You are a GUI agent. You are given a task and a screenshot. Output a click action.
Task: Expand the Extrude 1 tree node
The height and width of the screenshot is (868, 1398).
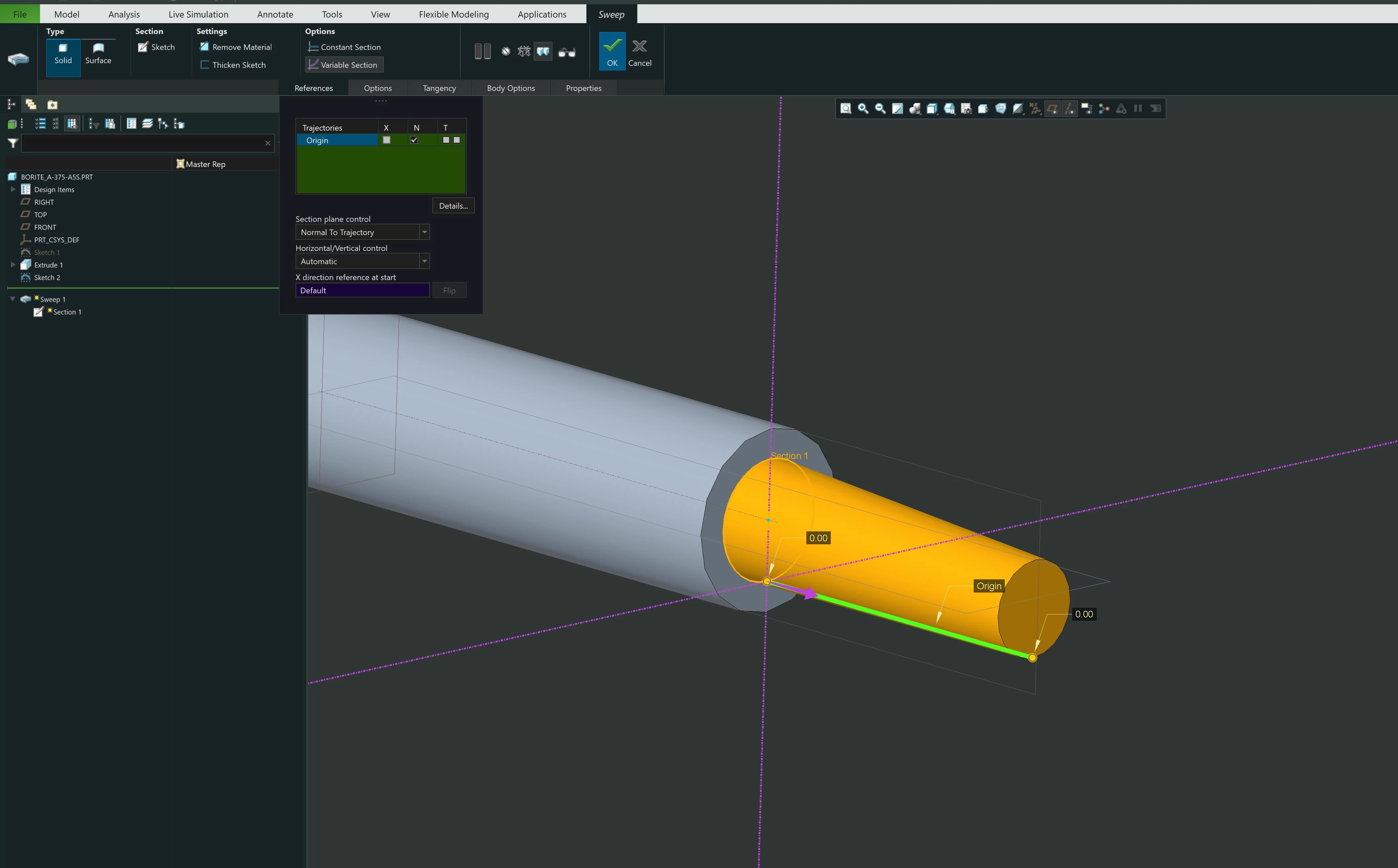pyautogui.click(x=13, y=265)
